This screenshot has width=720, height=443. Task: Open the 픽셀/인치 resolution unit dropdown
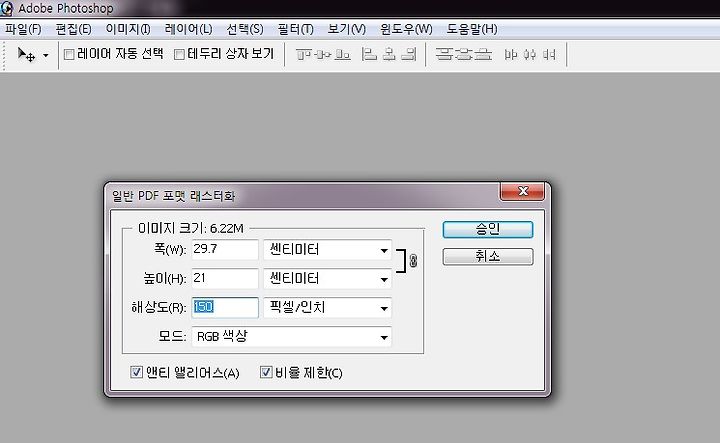(x=328, y=308)
